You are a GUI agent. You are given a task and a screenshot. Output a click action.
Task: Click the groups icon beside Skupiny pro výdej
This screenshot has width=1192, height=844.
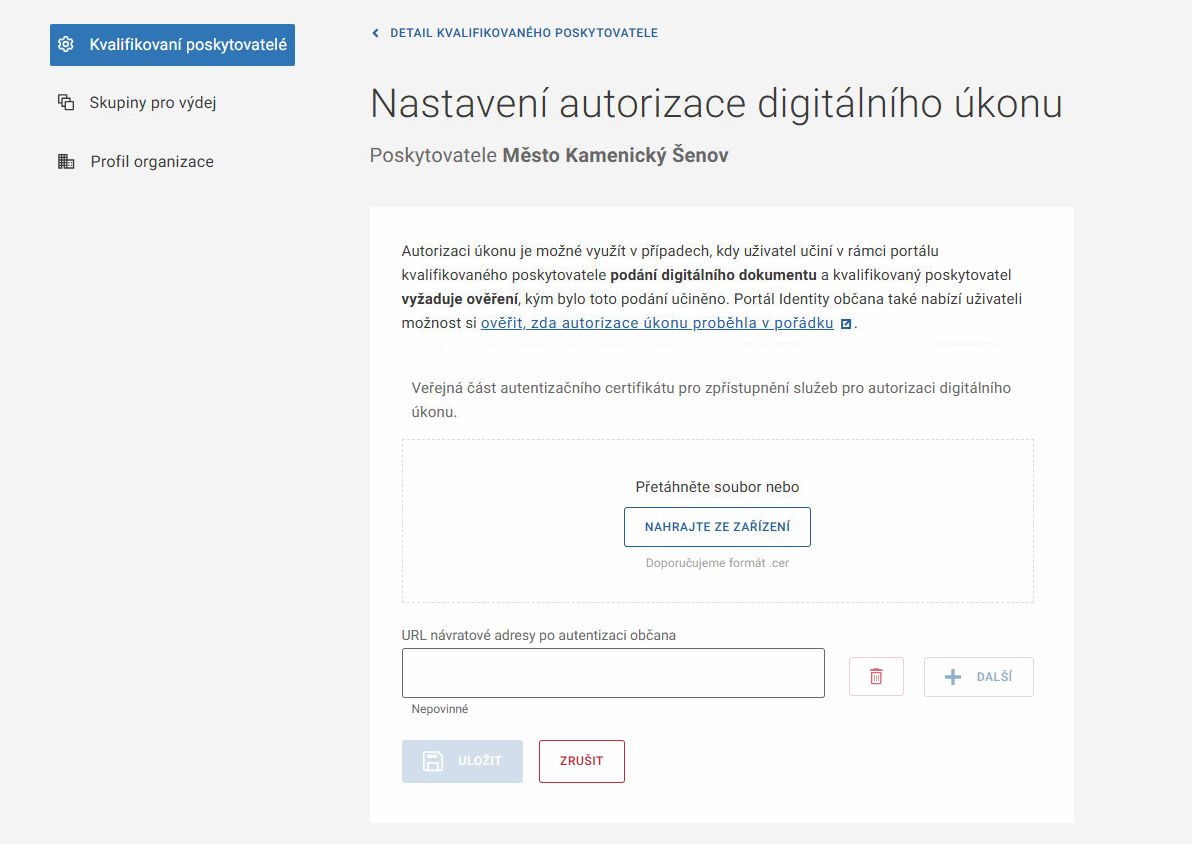point(66,102)
